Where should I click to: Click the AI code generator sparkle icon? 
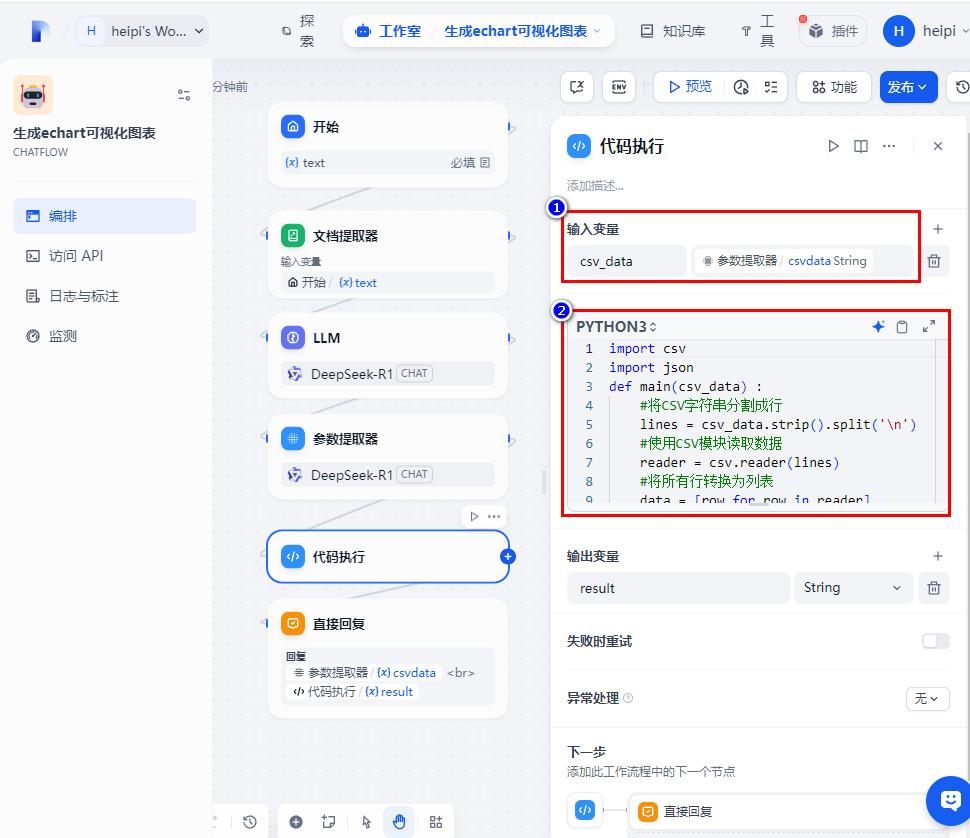coord(878,327)
